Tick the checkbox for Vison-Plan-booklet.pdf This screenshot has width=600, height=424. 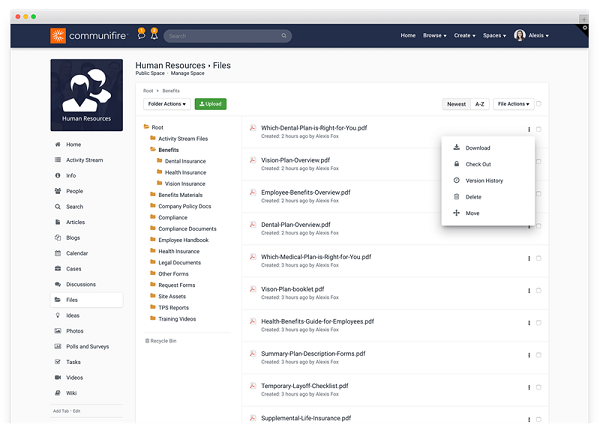pyautogui.click(x=538, y=291)
